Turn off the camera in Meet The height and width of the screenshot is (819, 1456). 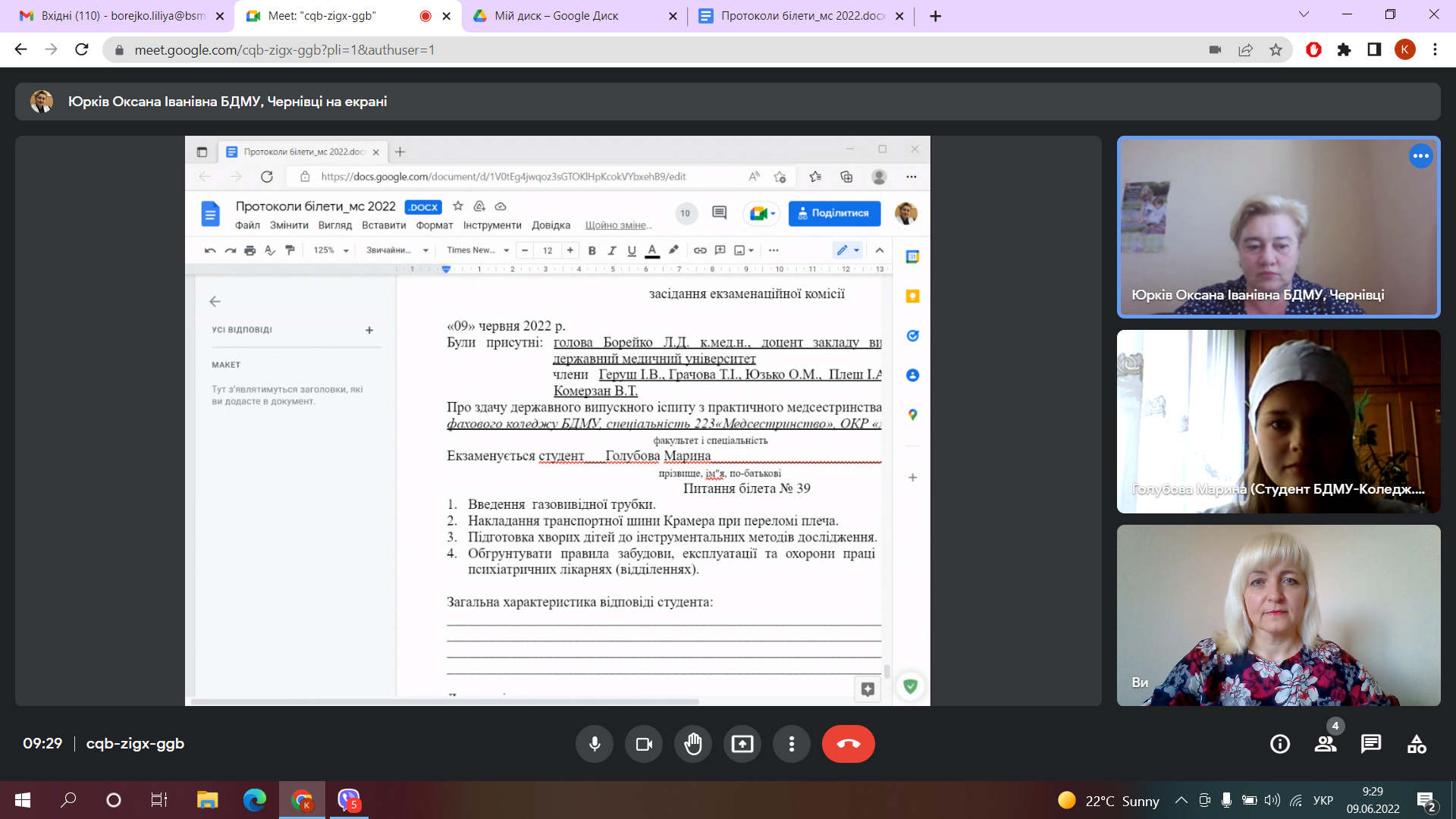pyautogui.click(x=644, y=744)
